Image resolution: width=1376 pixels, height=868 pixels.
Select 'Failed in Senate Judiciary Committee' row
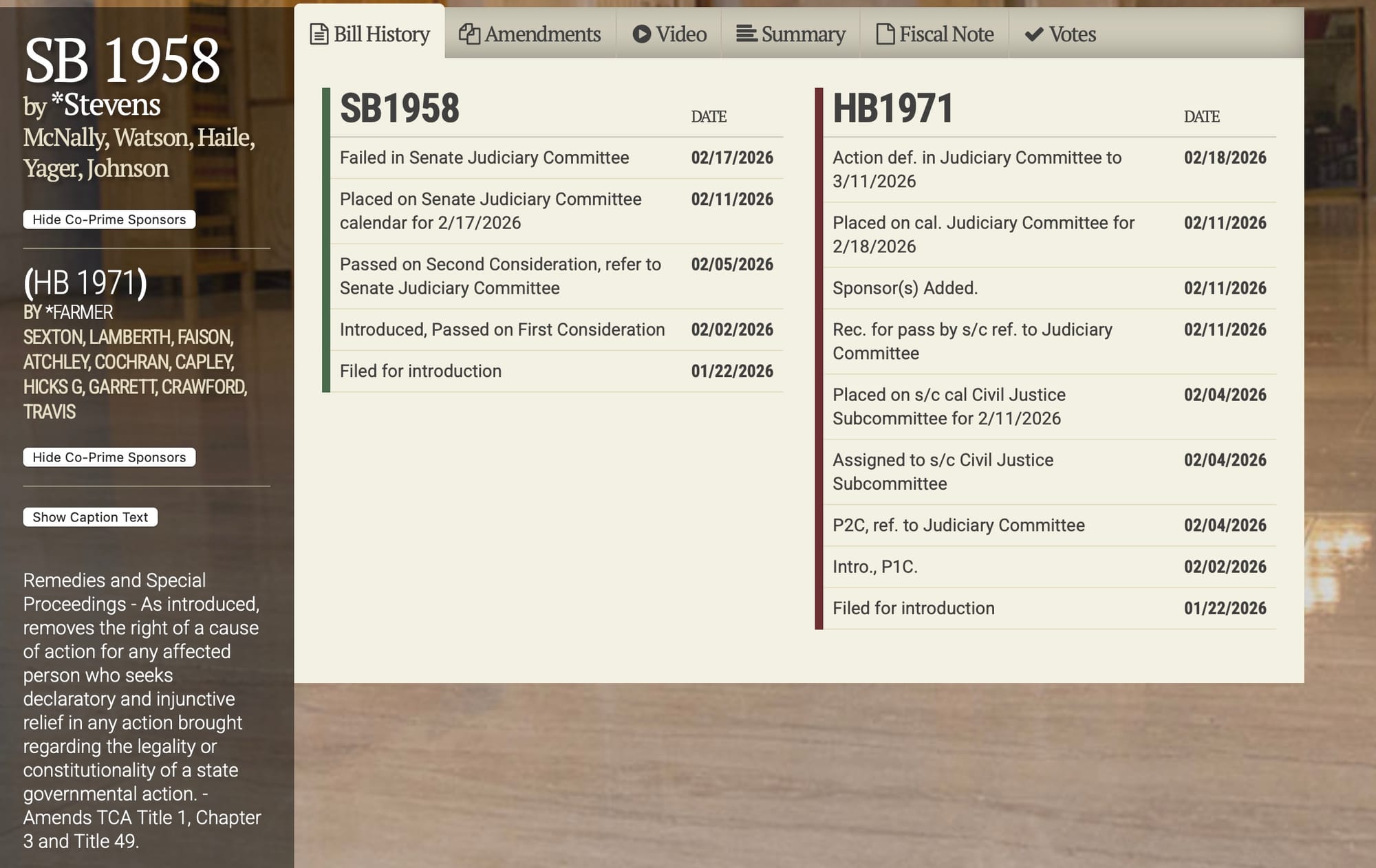tap(484, 158)
